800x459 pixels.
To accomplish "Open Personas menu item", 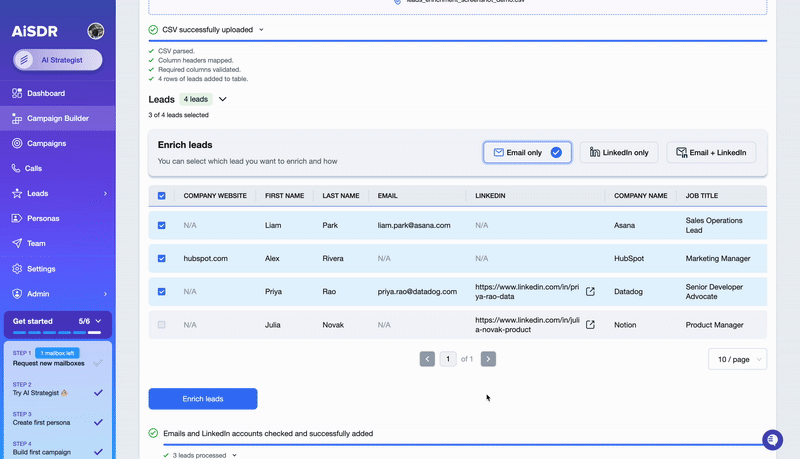I will click(x=42, y=219).
